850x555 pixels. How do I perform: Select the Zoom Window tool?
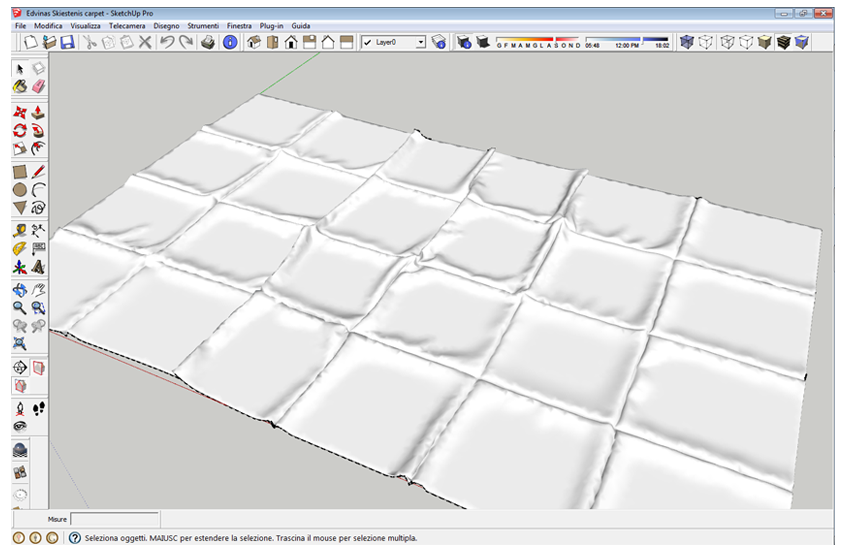coord(38,308)
